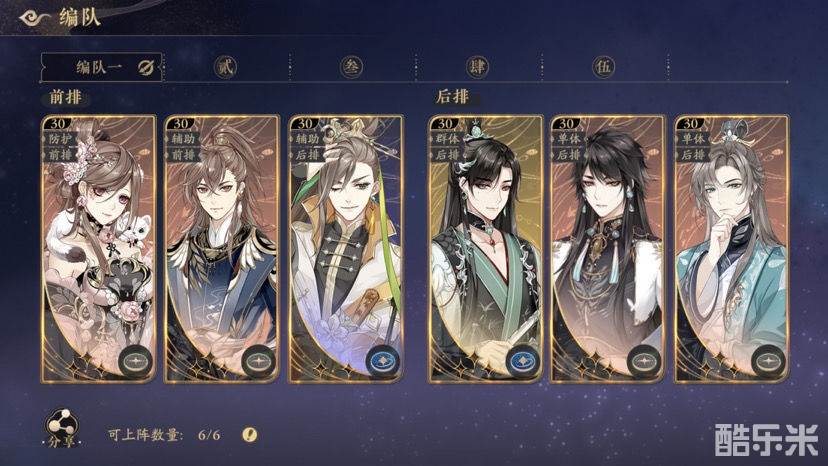Image resolution: width=828 pixels, height=466 pixels.
Task: Click the badge on the second 辅助前排 card
Action: (259, 362)
